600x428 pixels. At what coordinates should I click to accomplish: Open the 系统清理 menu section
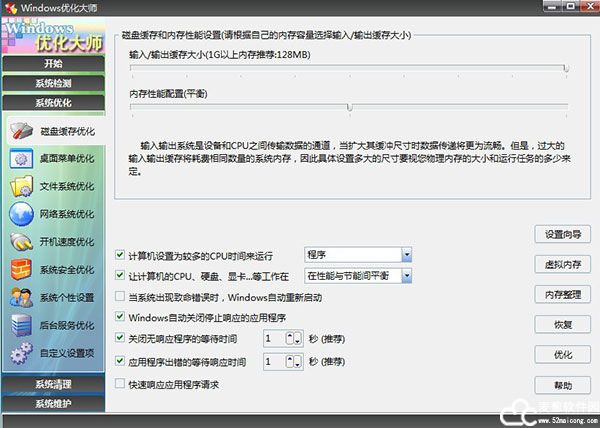[53, 384]
